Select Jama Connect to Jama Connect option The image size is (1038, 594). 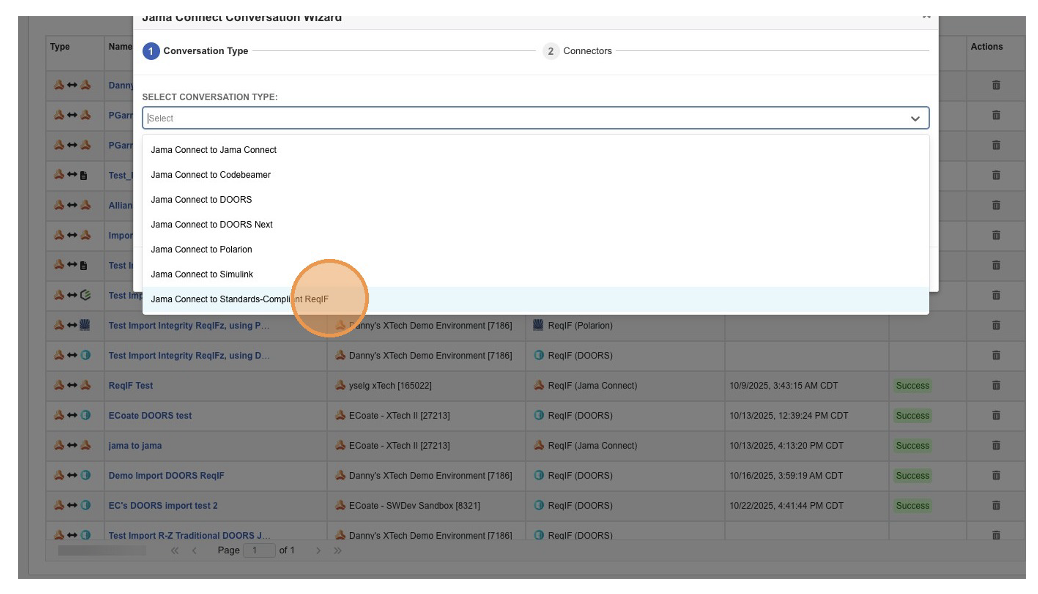[x=536, y=150]
